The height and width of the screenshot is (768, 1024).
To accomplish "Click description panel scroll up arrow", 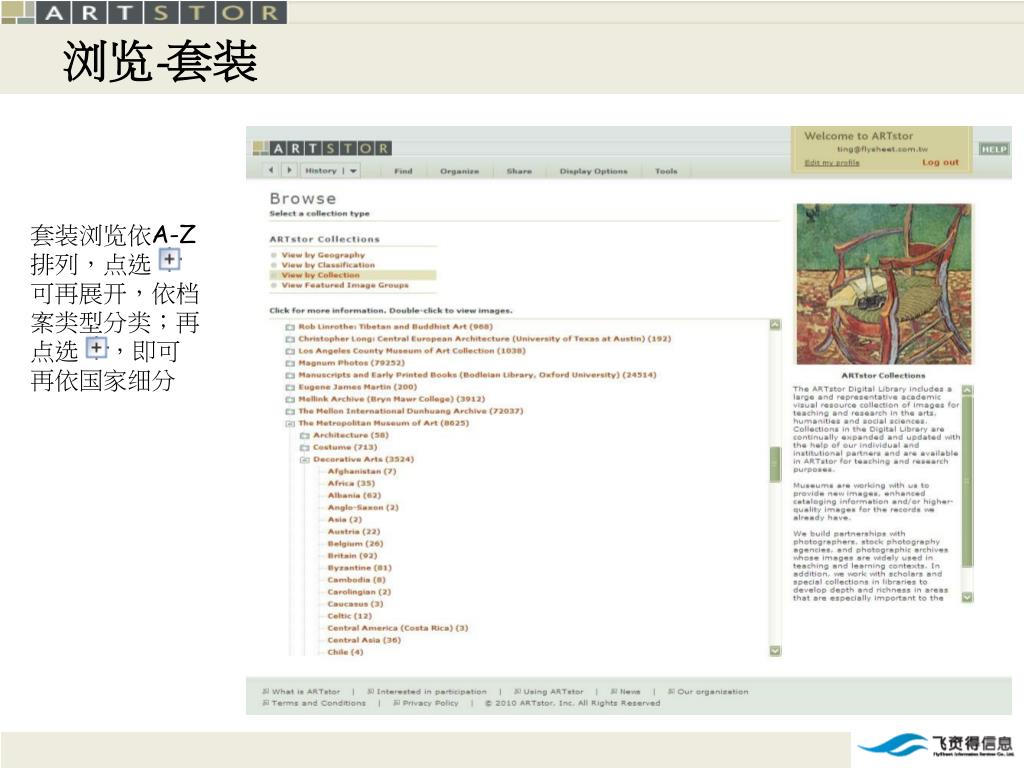I will point(967,390).
